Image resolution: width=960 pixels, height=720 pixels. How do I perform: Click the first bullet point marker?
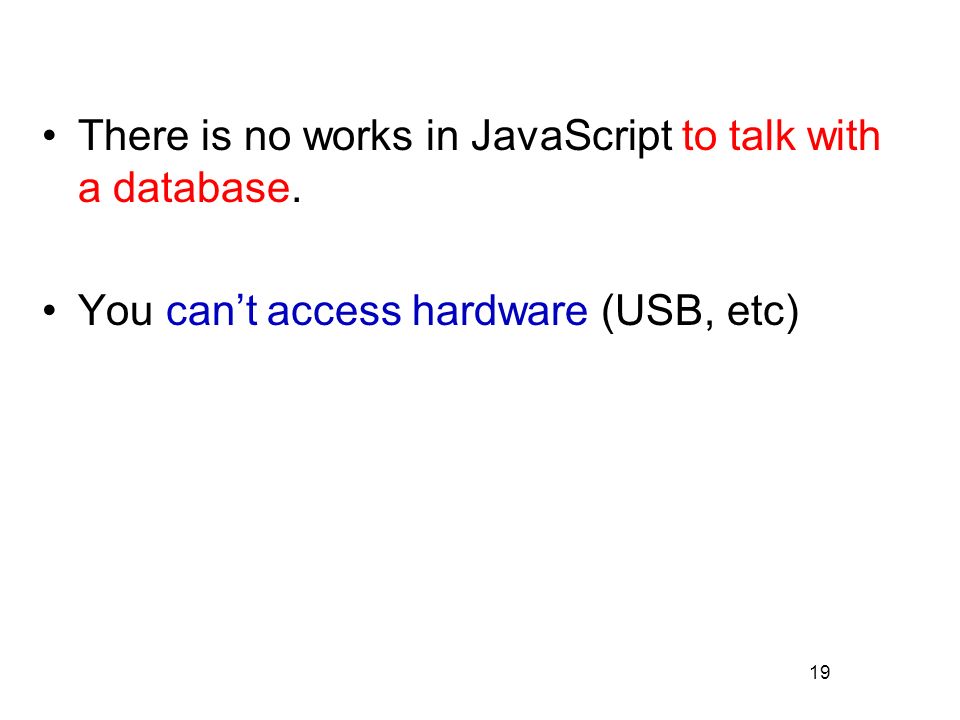tap(50, 136)
